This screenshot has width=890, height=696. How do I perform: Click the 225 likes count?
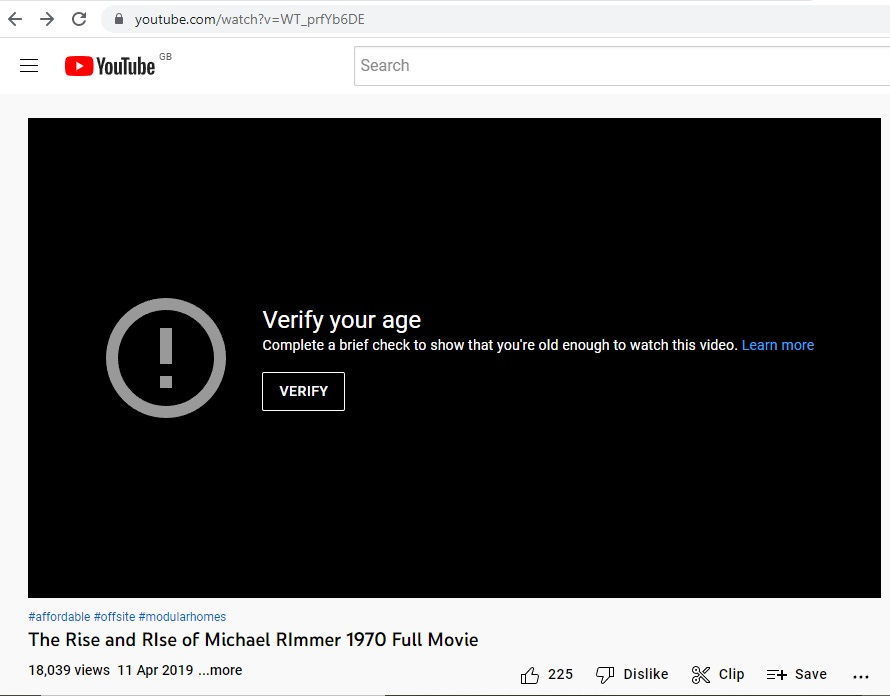560,674
